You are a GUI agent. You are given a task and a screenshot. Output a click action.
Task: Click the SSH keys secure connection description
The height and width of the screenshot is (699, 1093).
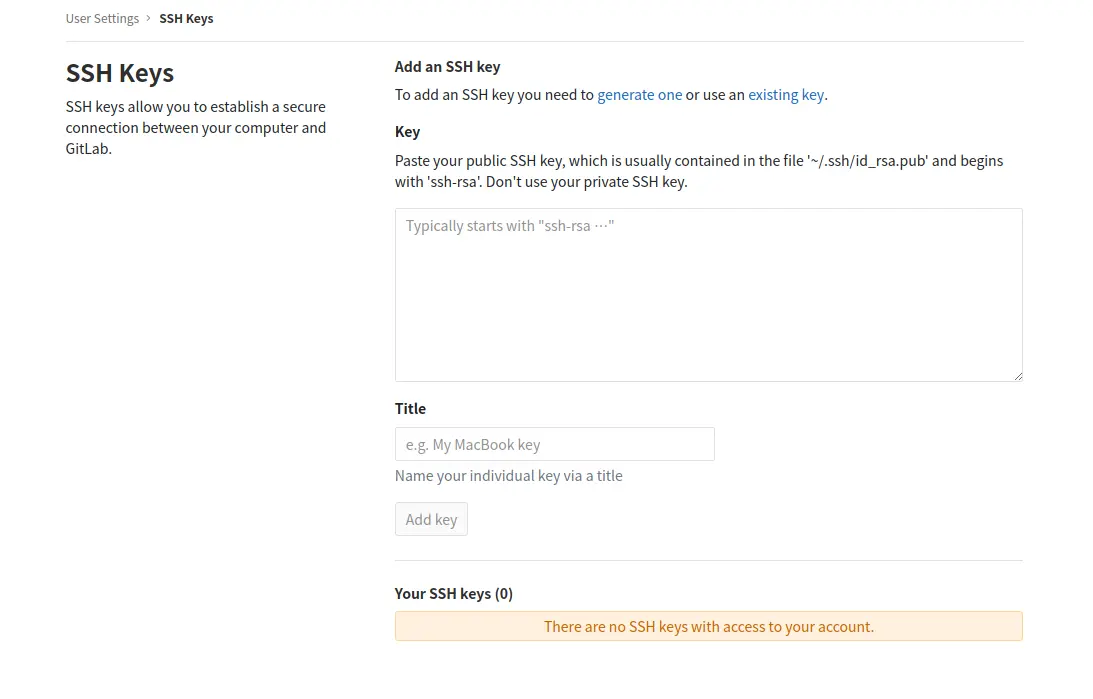(196, 128)
